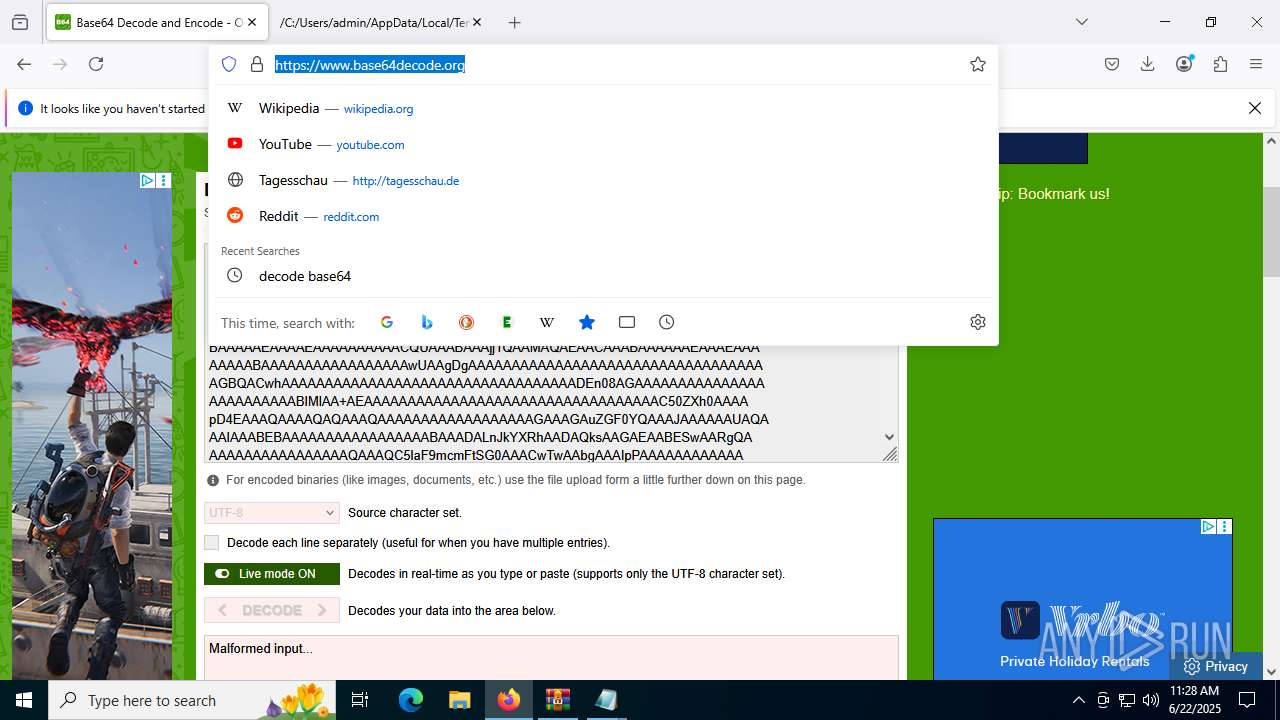The height and width of the screenshot is (720, 1280).
Task: Open WinRAR from the taskbar
Action: pyautogui.click(x=557, y=700)
